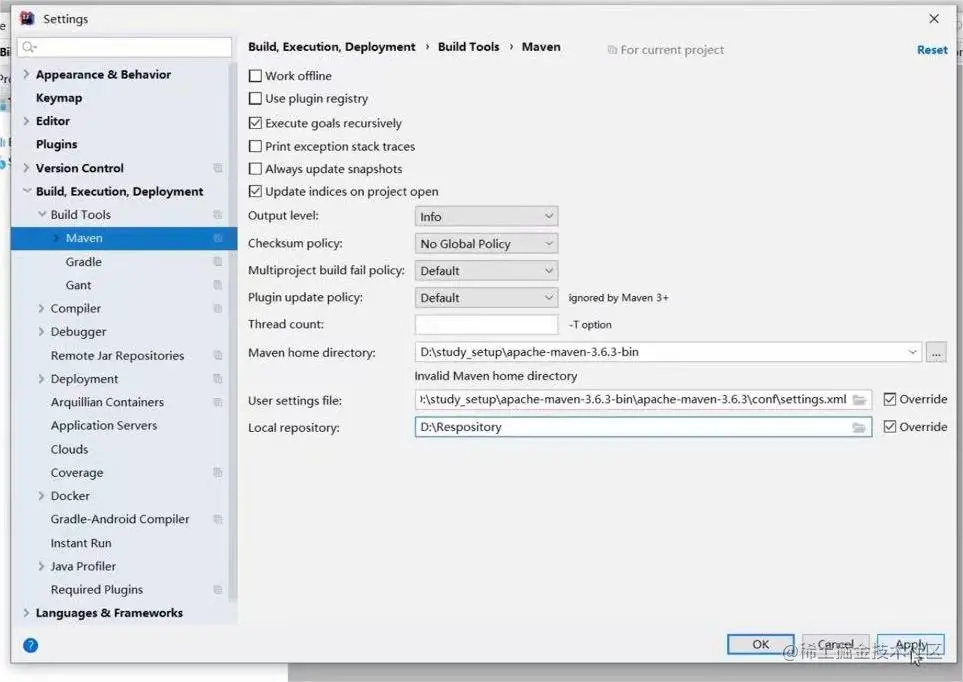Collapse the Build Tools node
The image size is (963, 682).
click(42, 214)
